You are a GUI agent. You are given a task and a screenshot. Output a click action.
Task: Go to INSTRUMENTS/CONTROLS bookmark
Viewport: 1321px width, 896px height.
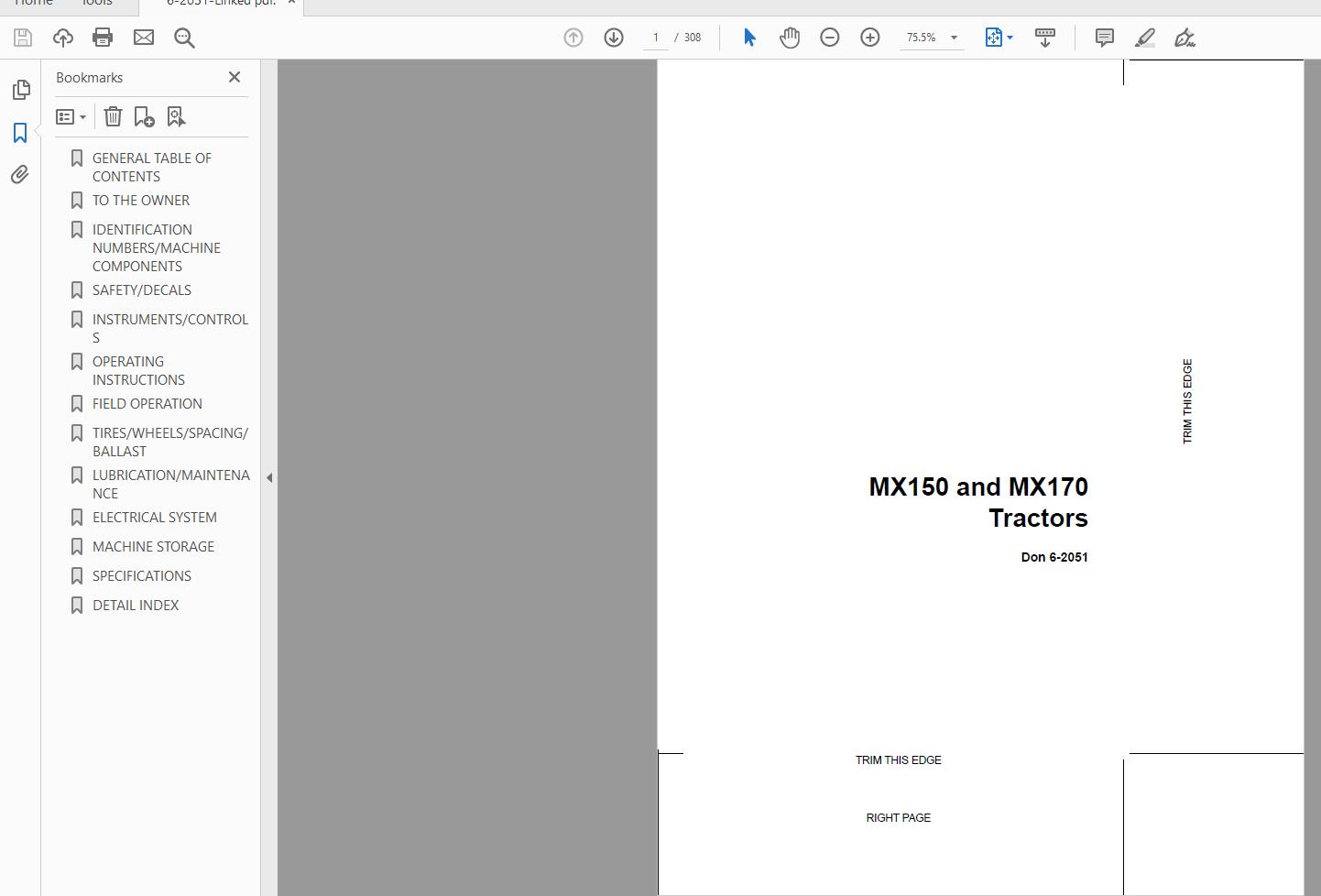pos(169,328)
